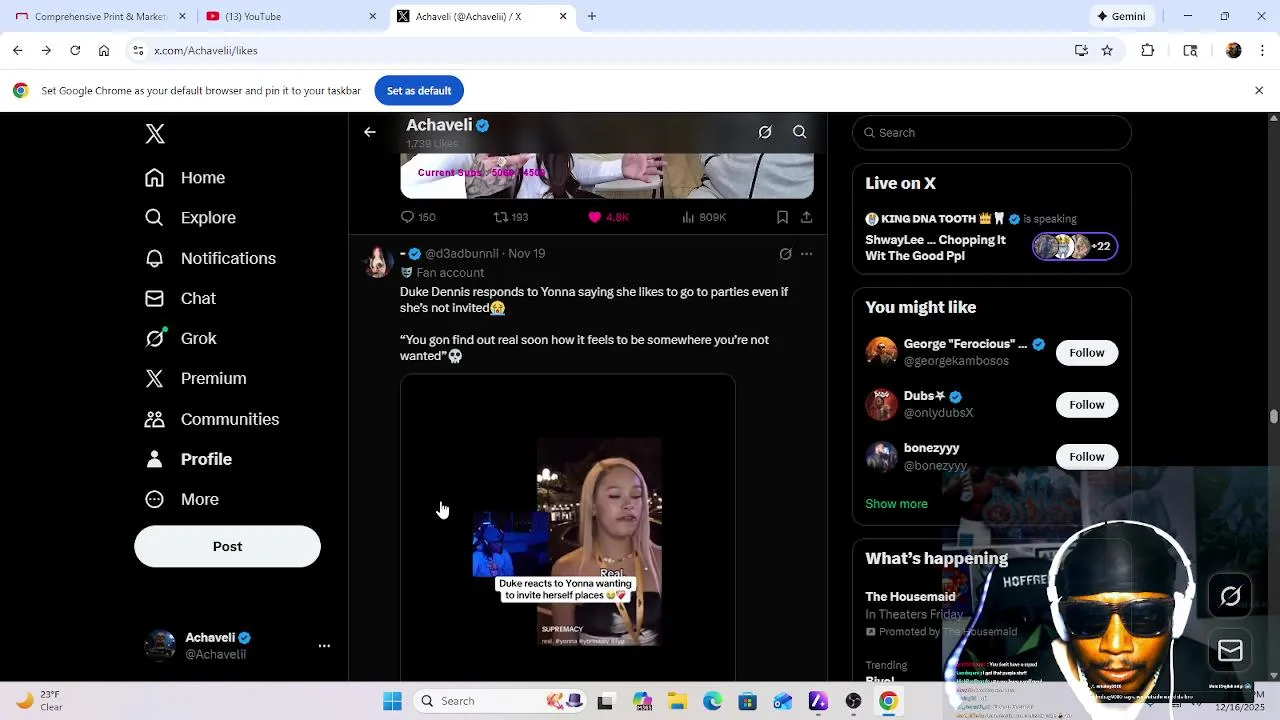Bookmark the post with 809K views
Screen dimensions: 1280x720
coord(782,217)
